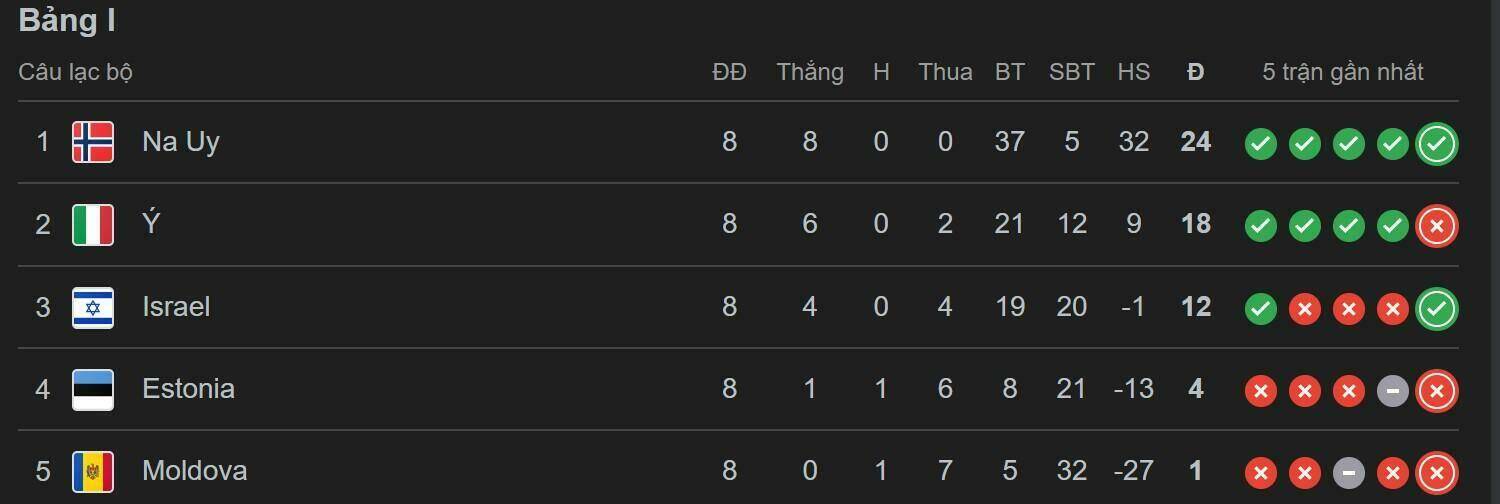Image resolution: width=1500 pixels, height=504 pixels.
Task: Open the Na Uy team link
Action: coord(180,142)
